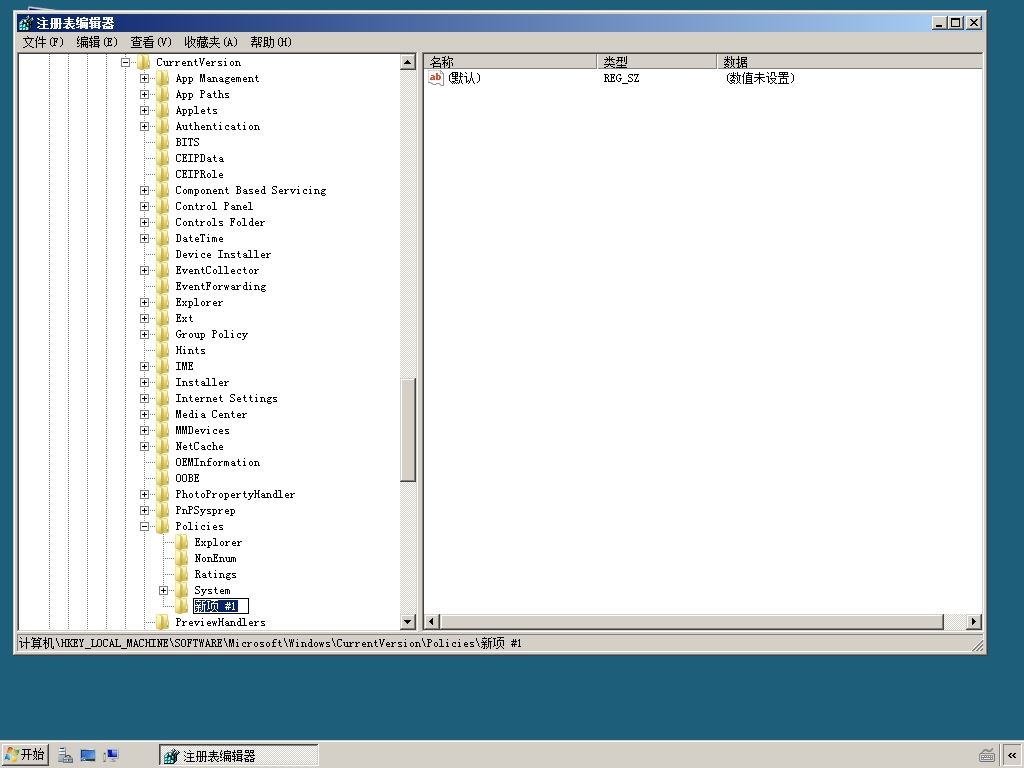Expand the Component Based Servicing key
Viewport: 1024px width, 768px height.
(x=144, y=191)
